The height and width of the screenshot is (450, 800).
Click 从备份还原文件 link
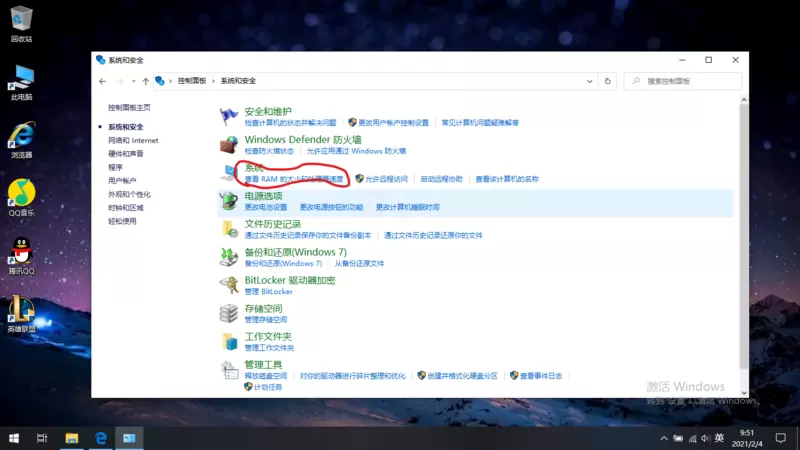[x=359, y=263]
